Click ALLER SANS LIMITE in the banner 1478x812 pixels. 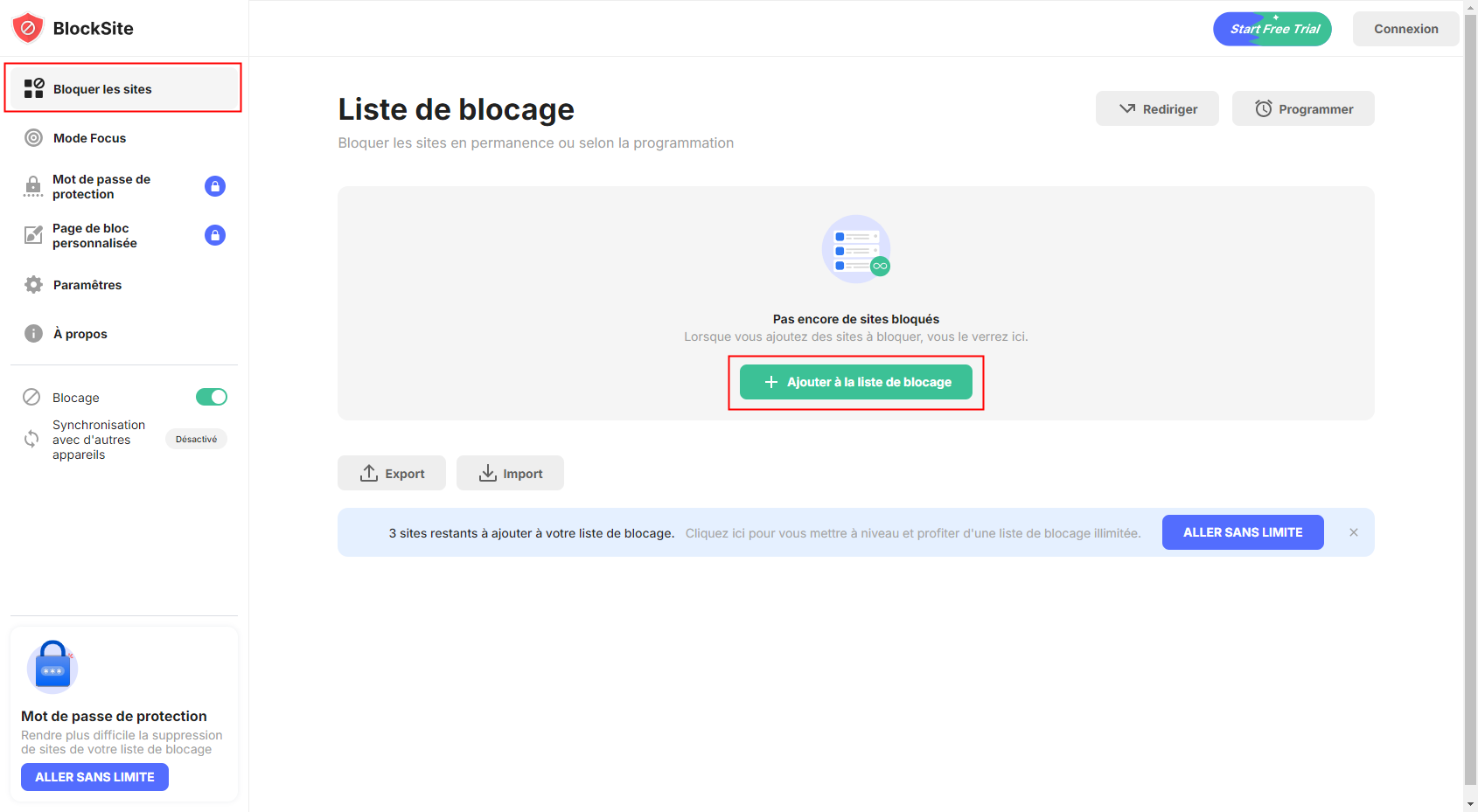click(1243, 532)
